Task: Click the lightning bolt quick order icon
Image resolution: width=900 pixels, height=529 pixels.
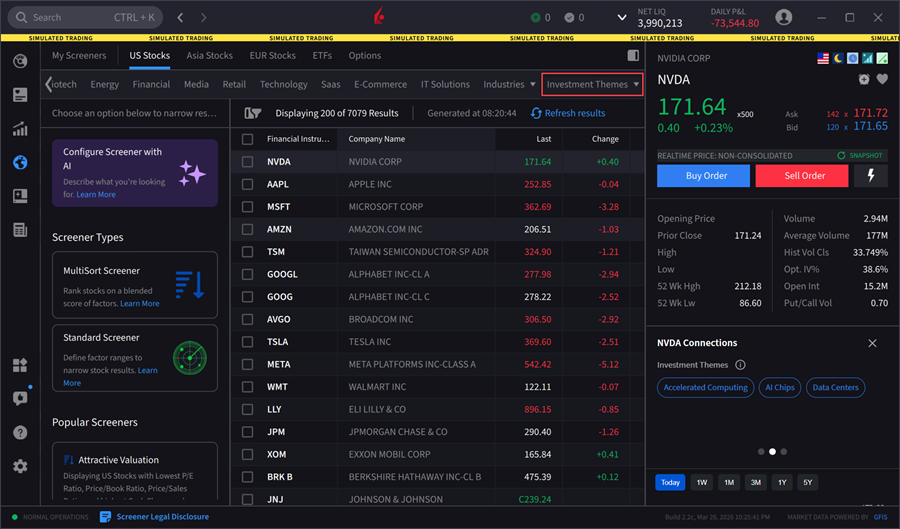Action: pos(870,175)
